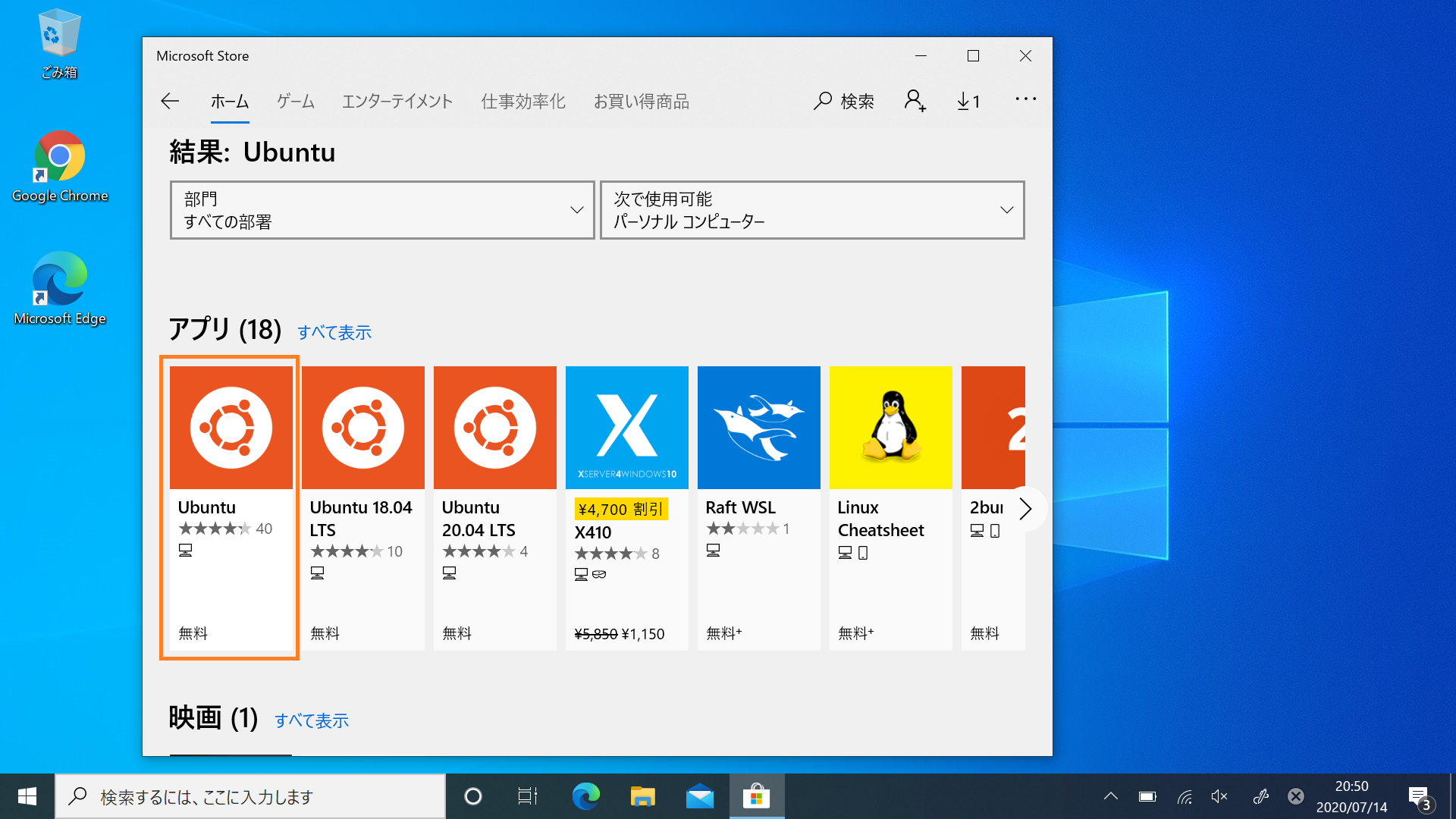Click the Windows taskbar search box
The height and width of the screenshot is (819, 1456).
click(x=250, y=797)
